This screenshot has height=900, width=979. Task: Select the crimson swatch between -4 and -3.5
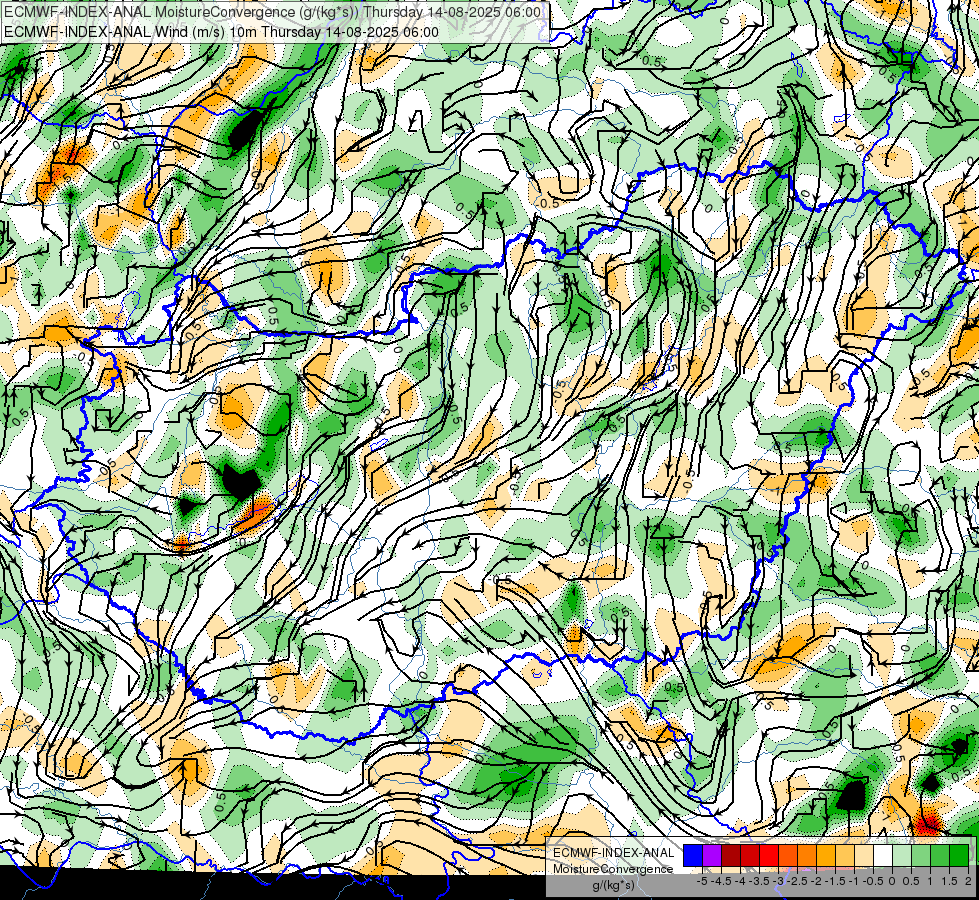[750, 855]
